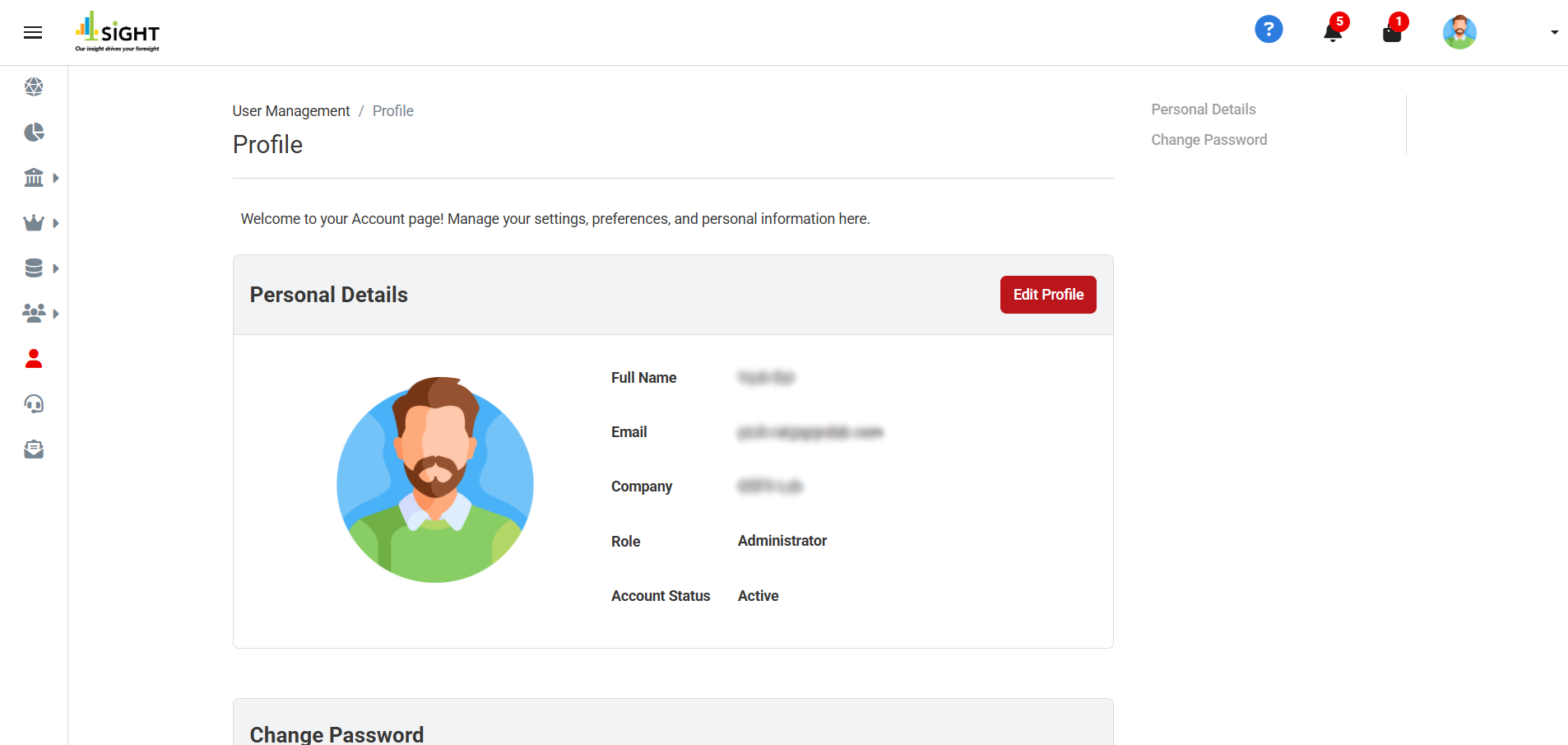Click the bank institution sidebar icon
Screen dimensions: 1568x745
(x=33, y=177)
